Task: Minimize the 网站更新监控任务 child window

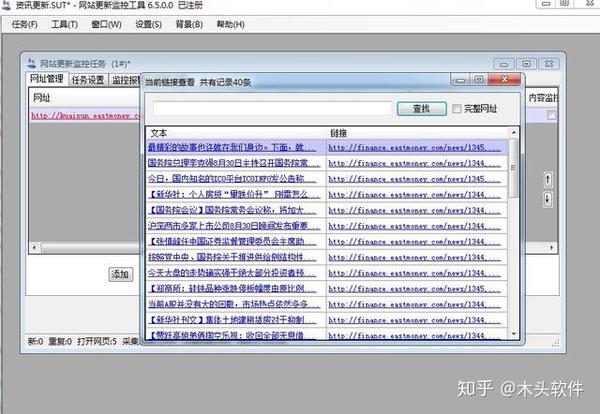Action: coord(504,64)
